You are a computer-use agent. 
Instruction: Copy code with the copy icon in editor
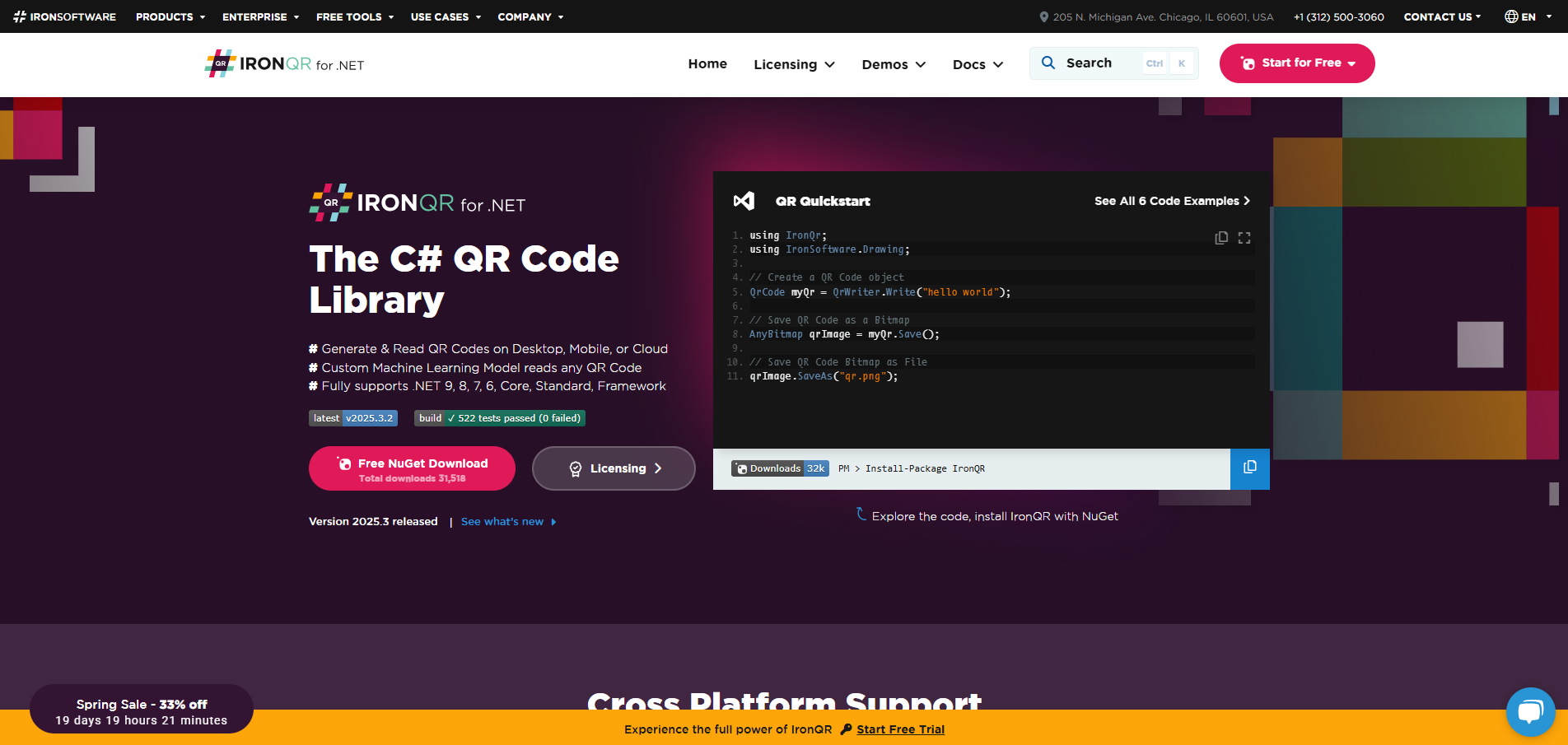coord(1221,238)
